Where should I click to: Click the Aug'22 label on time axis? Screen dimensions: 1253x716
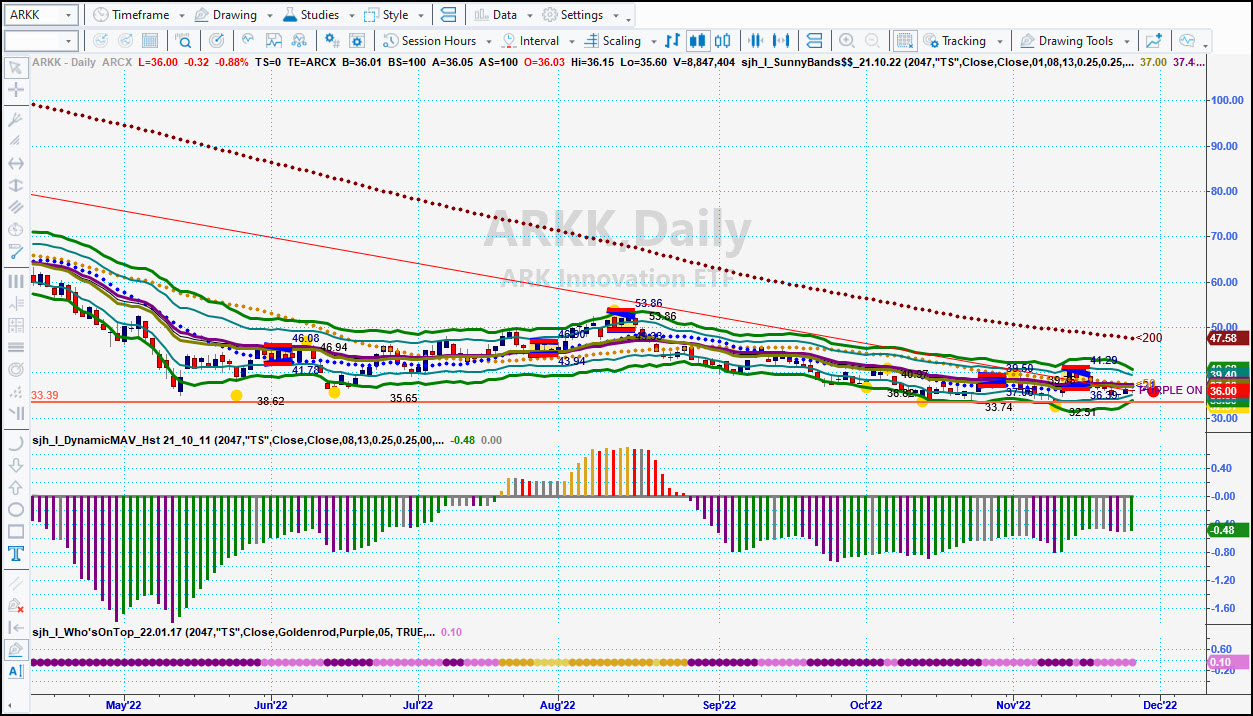556,704
